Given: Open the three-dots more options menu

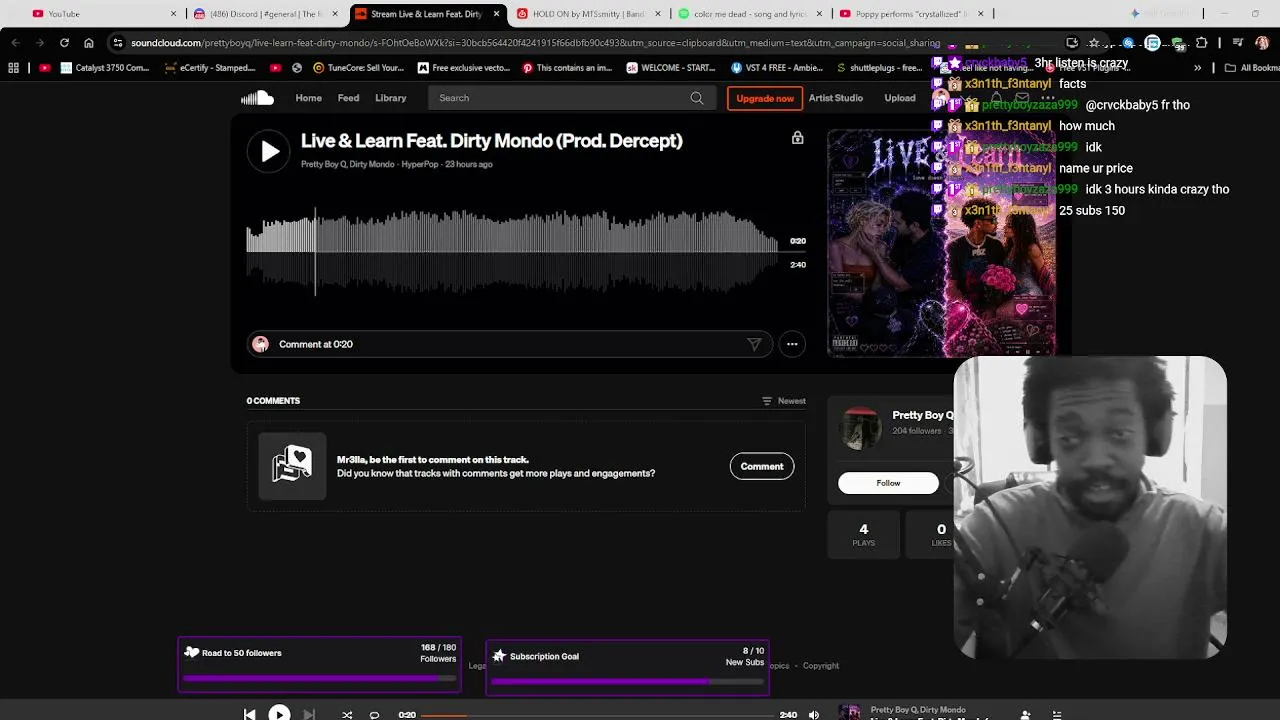Looking at the screenshot, I should [x=792, y=344].
